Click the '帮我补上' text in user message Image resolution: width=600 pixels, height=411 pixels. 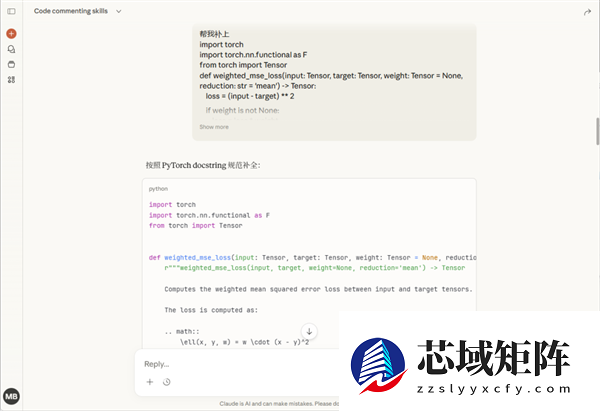(x=214, y=34)
